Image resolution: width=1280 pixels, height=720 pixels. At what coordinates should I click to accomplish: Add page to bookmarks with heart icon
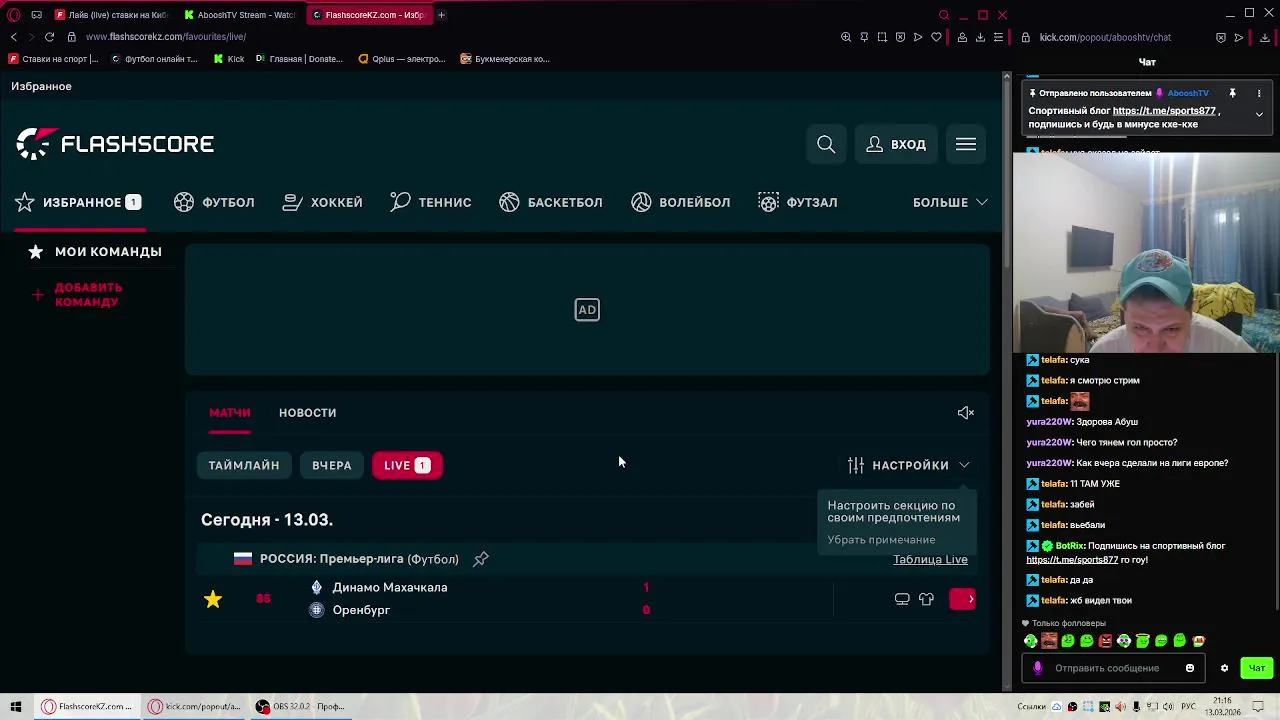coord(936,37)
